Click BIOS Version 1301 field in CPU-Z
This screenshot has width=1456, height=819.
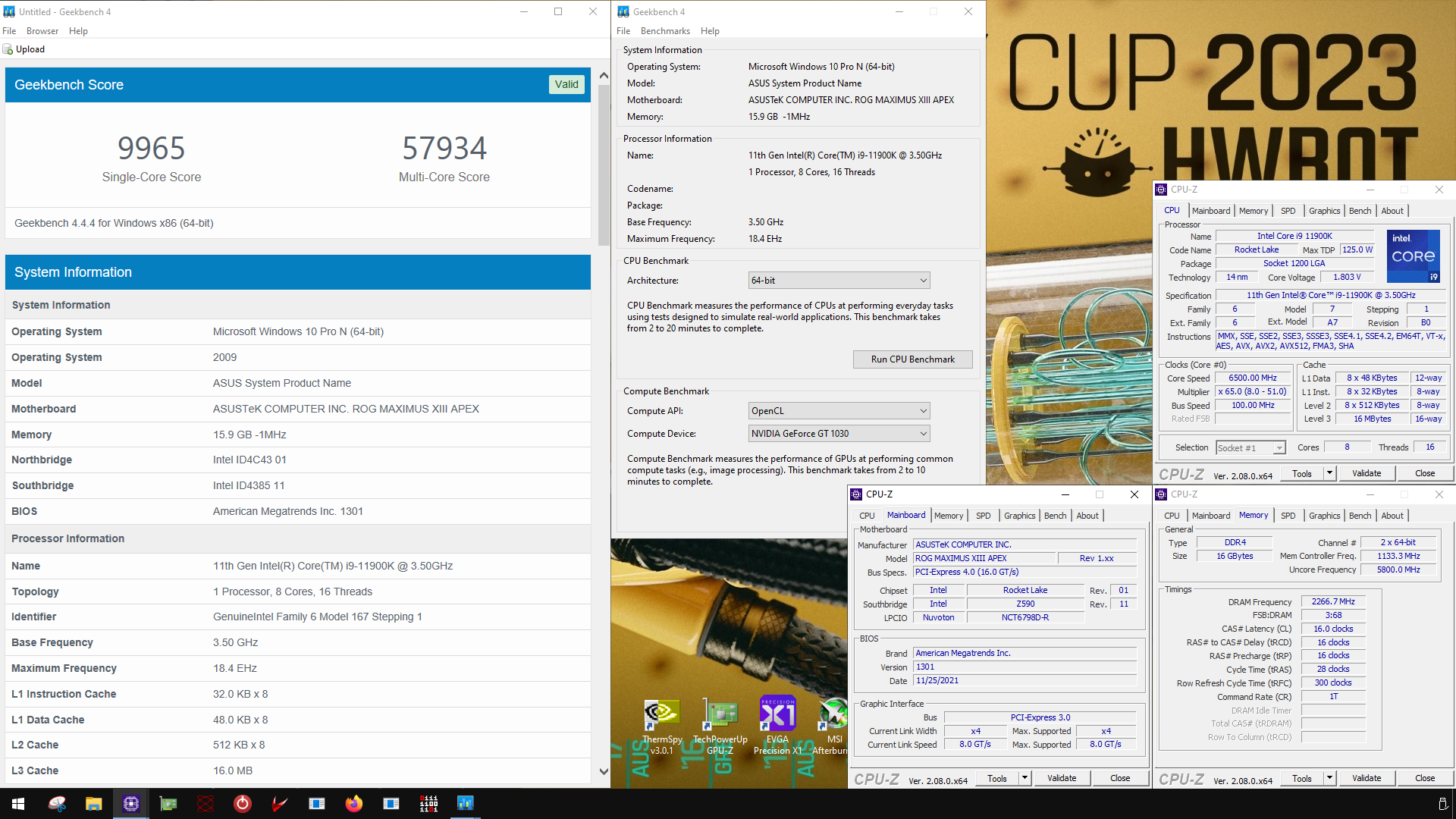[1025, 667]
